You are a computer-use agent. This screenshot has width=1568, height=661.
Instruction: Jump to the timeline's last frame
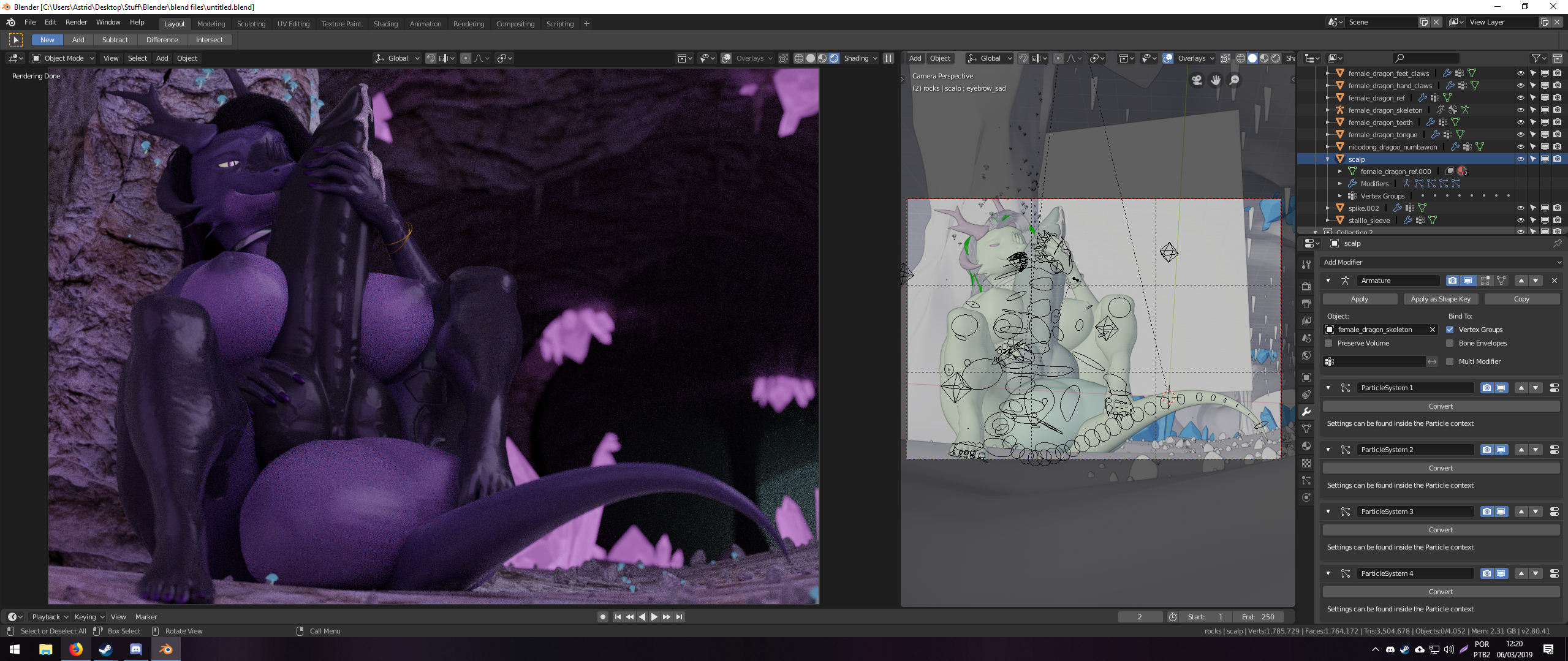(679, 617)
